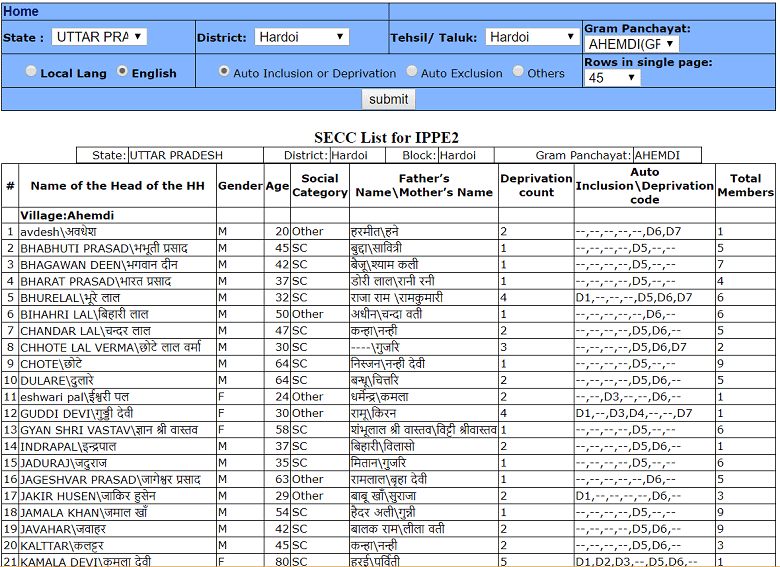The image size is (780, 567).
Task: Click the KALTTAR name cell
Action: click(x=117, y=546)
